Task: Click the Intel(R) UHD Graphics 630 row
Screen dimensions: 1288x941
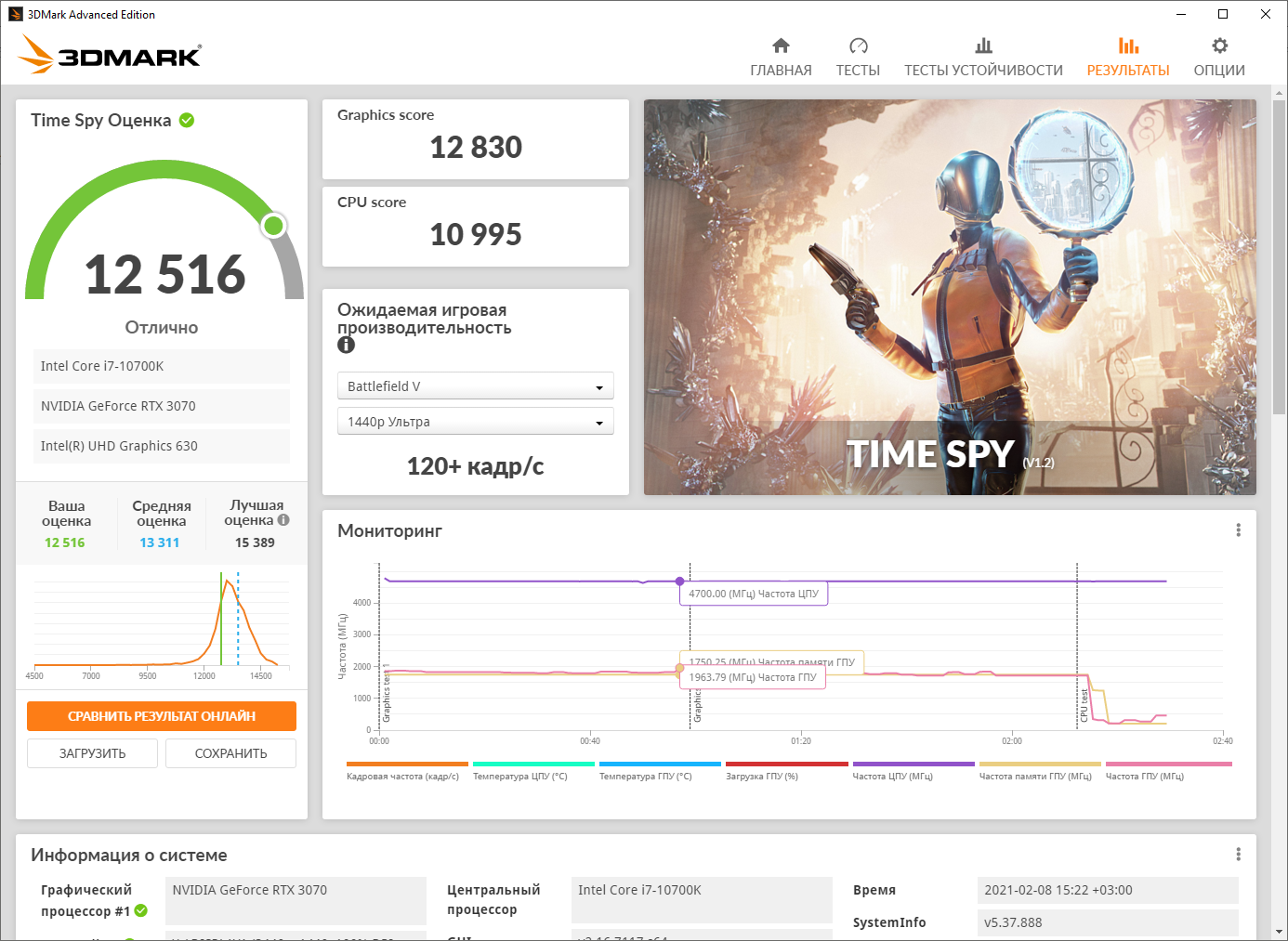Action: click(162, 446)
